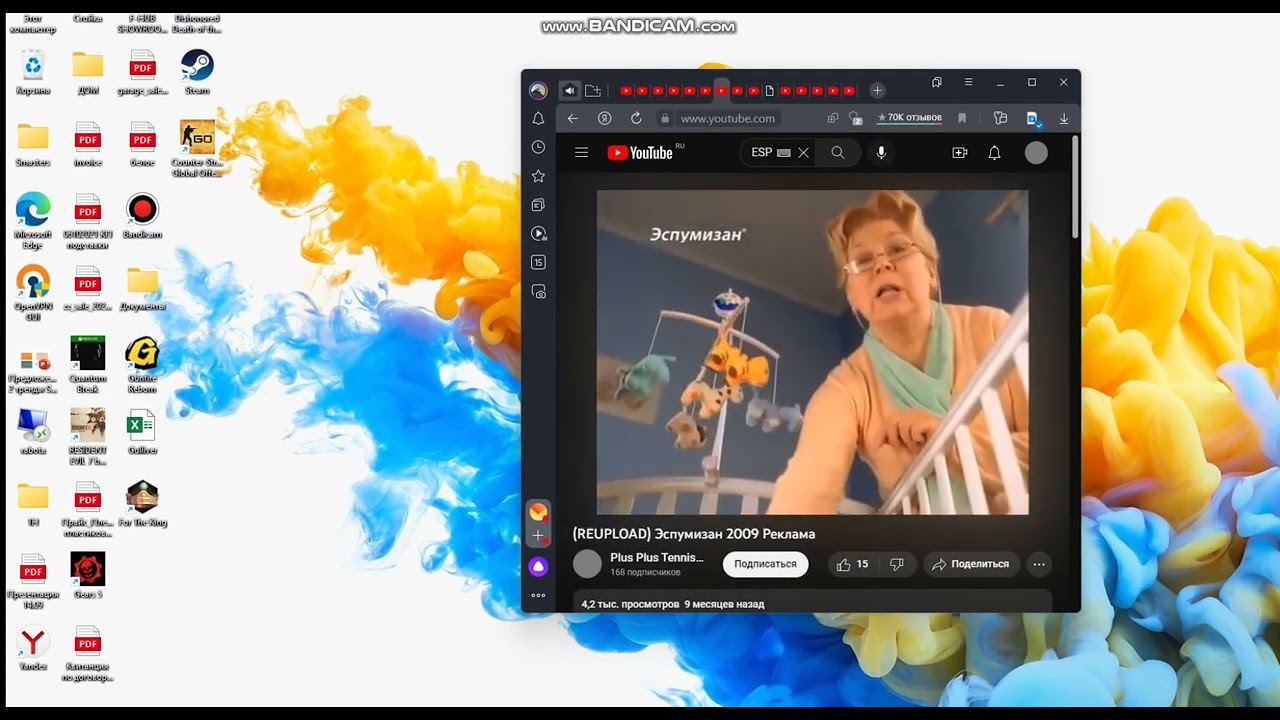This screenshot has height=720, width=1280.
Task: Open the Gears 5 desktop shortcut
Action: [88, 576]
